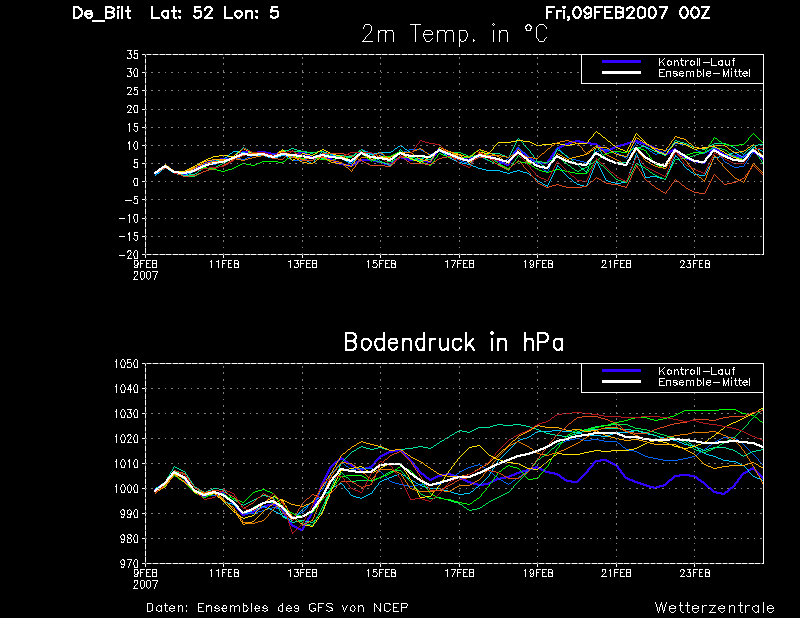
Task: Click the 15FEB marker on pressure axis
Action: (x=381, y=573)
